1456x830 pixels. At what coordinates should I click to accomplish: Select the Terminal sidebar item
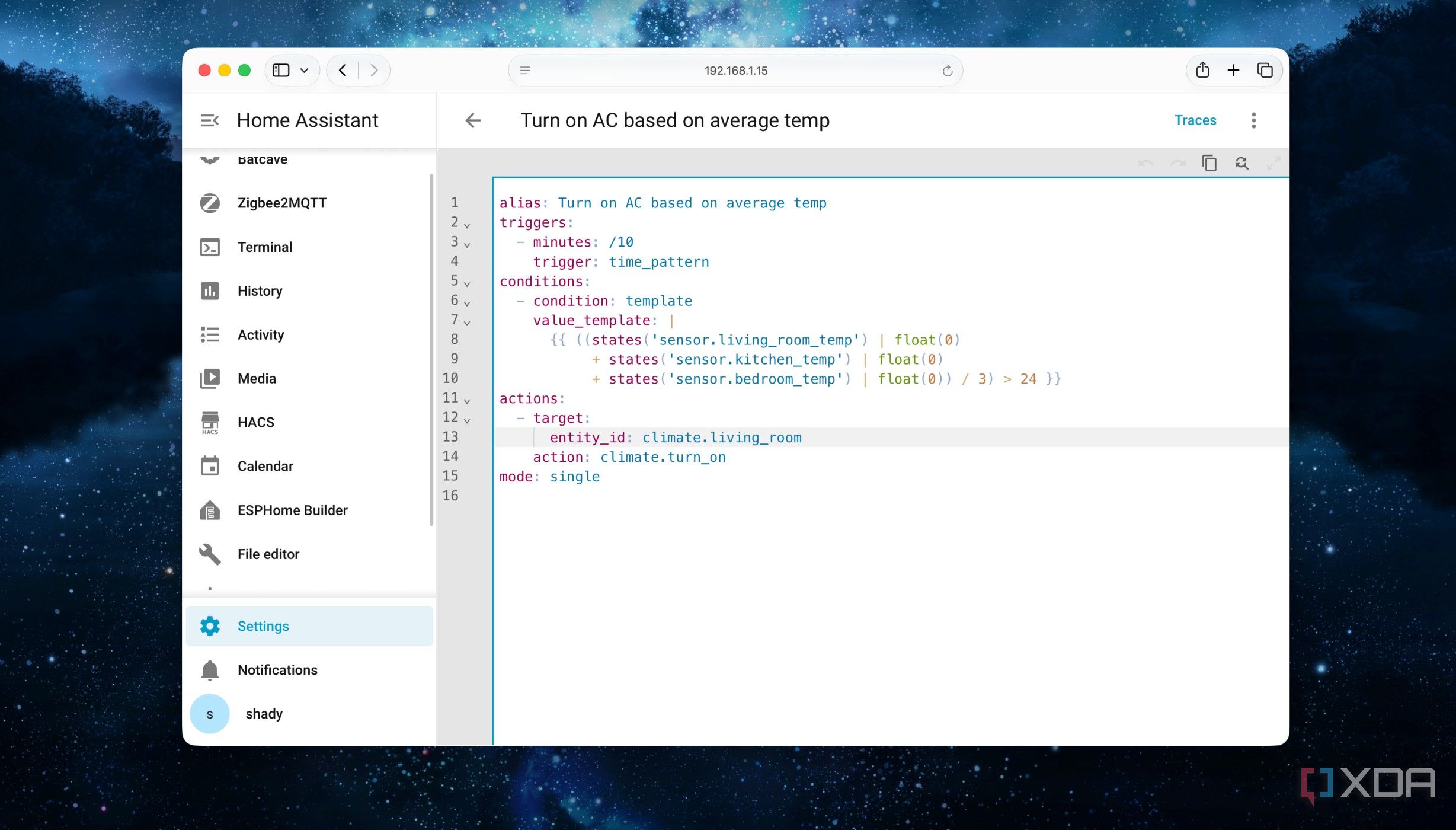point(309,247)
